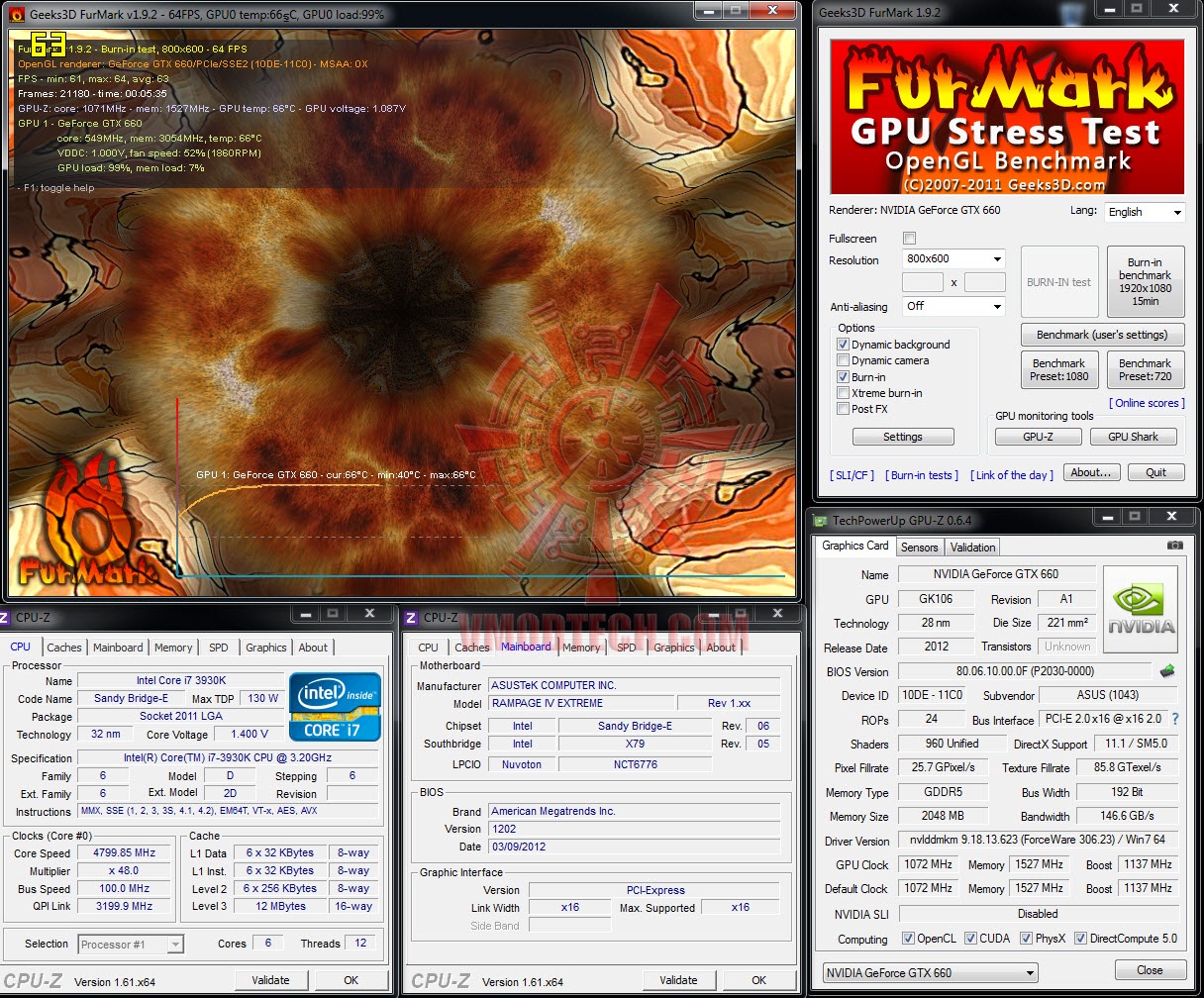Screen dimensions: 1204x998
Task: Open the Graphics tab in left CPU-Z
Action: [266, 648]
